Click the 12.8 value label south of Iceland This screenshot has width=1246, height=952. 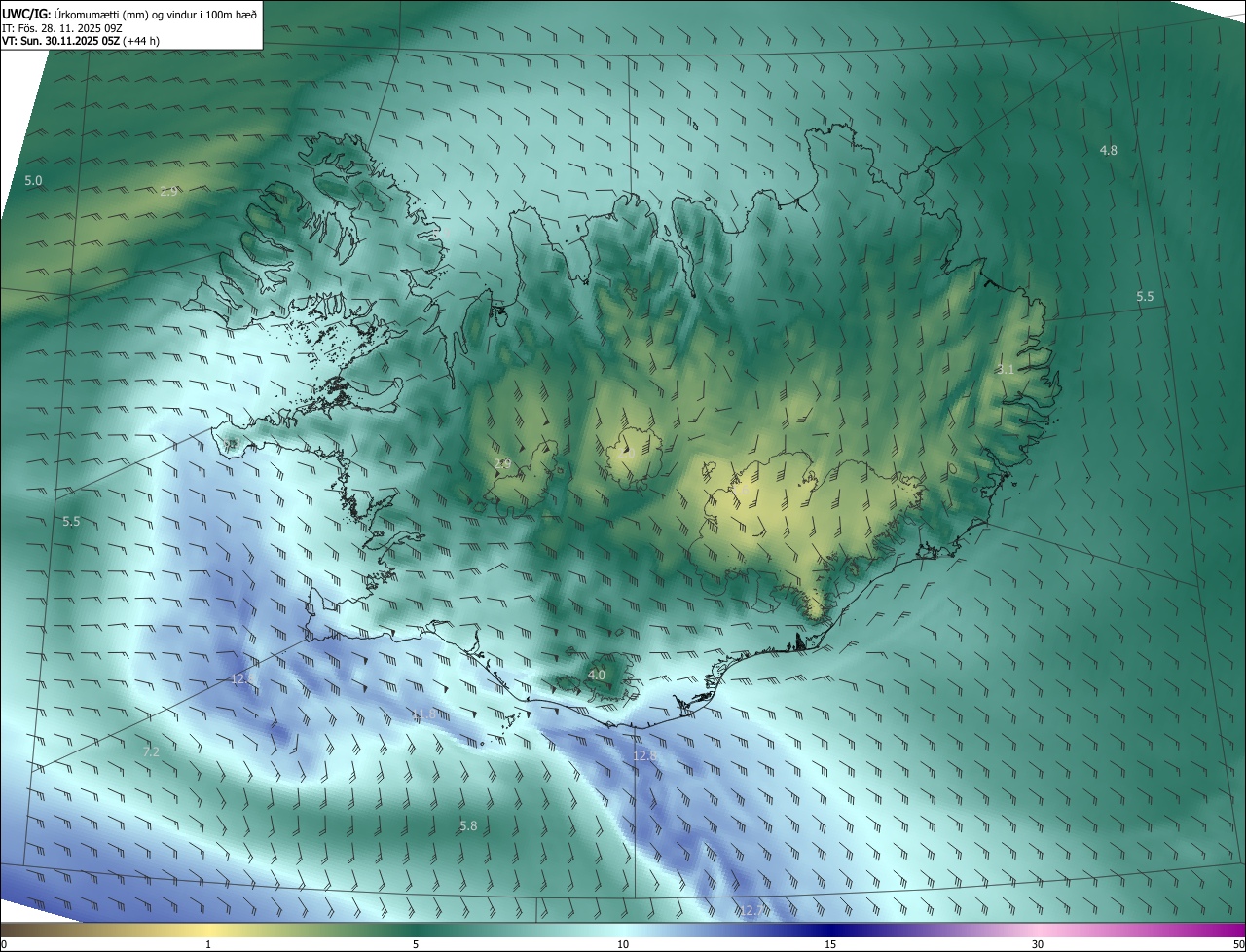click(x=645, y=755)
